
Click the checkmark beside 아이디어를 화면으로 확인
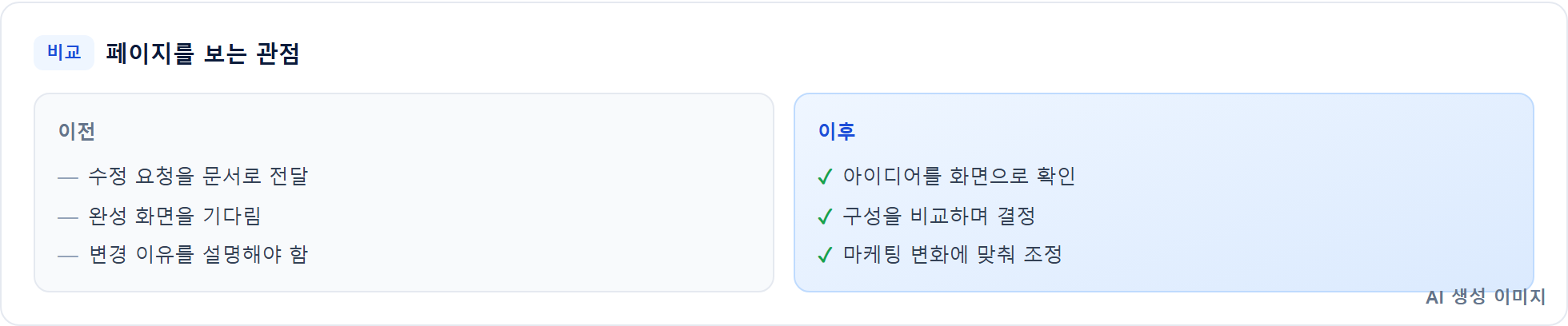click(826, 177)
